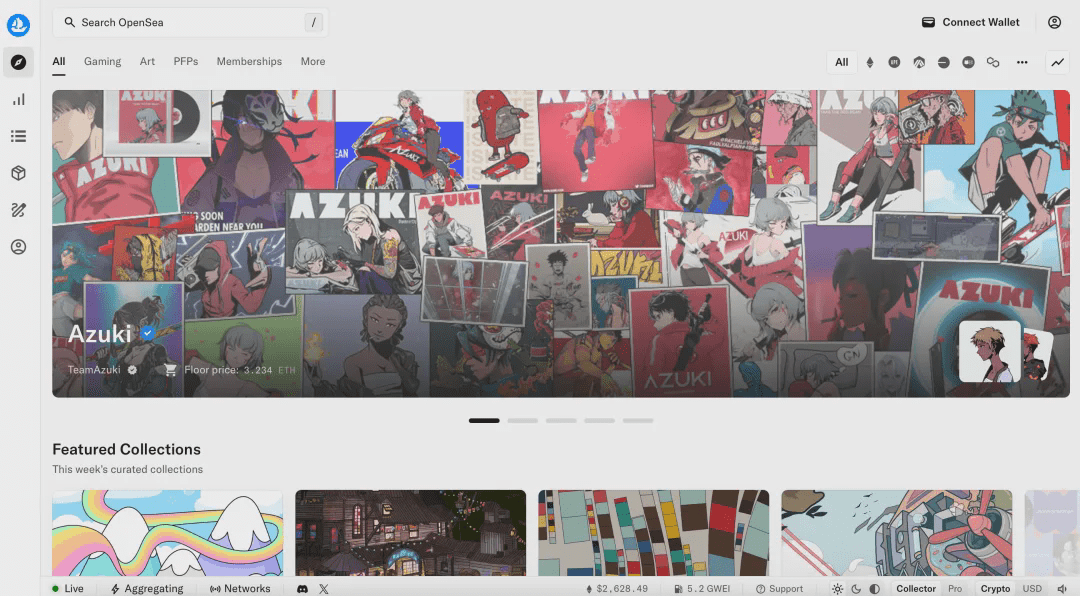This screenshot has width=1080, height=596.
Task: Jump to third carousel slide indicator
Action: click(x=561, y=420)
